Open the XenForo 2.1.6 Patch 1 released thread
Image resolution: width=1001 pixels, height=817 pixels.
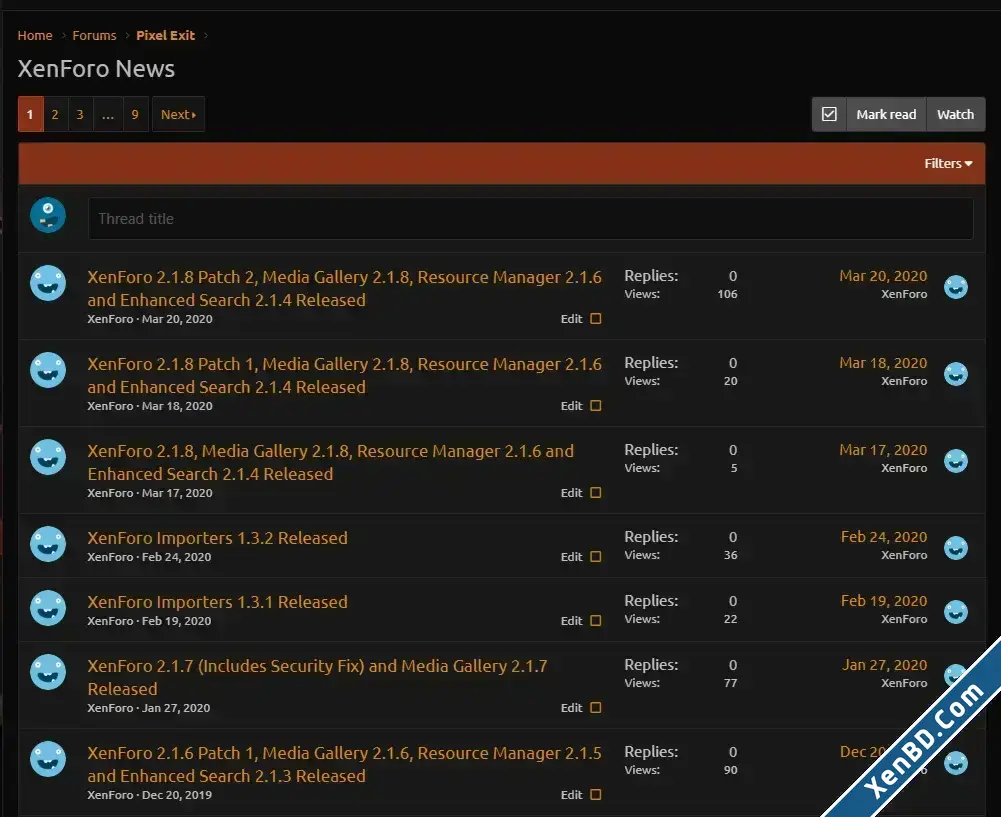coord(344,764)
